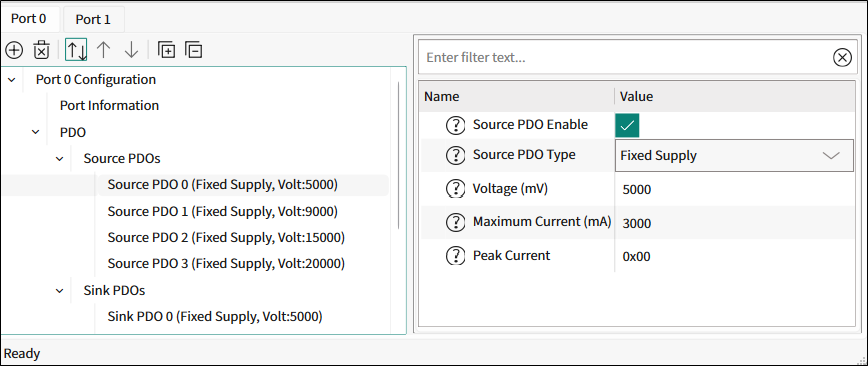Switch to the Port 0 tab

click(29, 19)
